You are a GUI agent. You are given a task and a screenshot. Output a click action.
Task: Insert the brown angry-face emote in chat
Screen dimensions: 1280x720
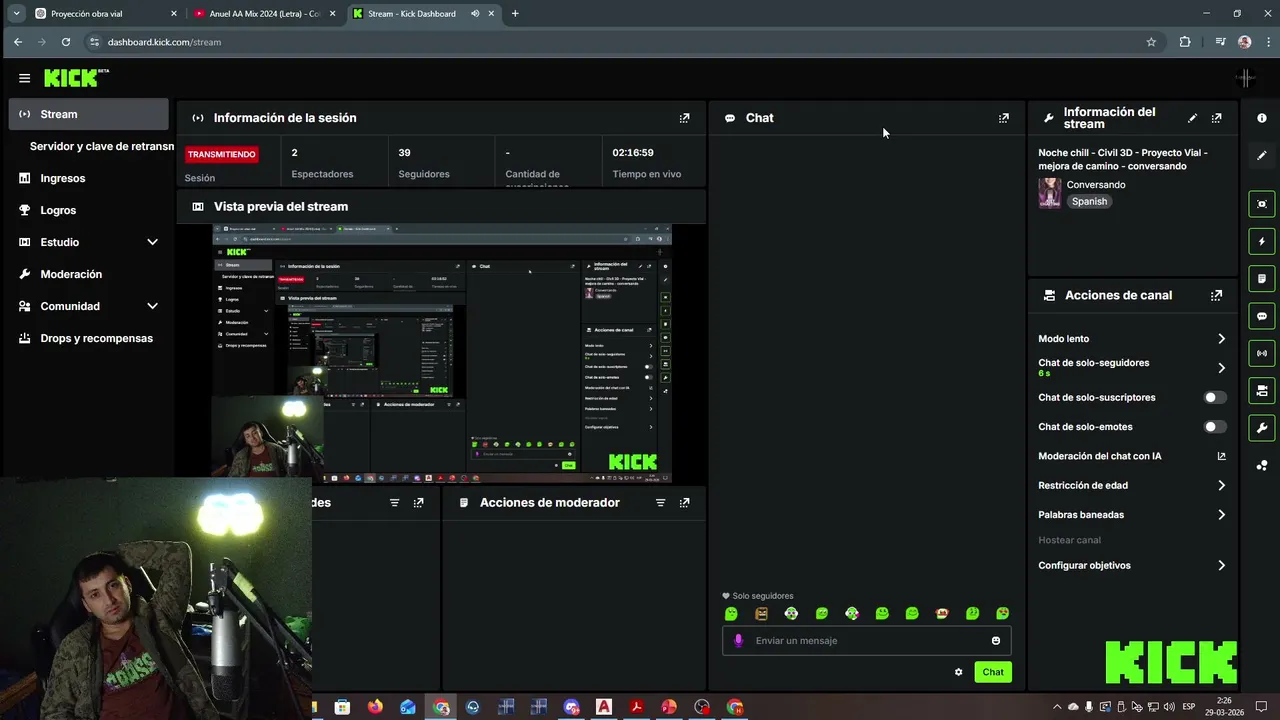coord(761,614)
